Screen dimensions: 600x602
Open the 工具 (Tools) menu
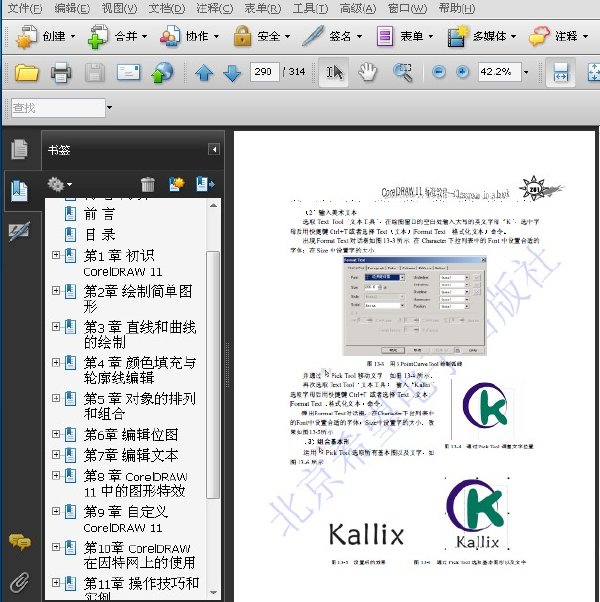point(310,8)
